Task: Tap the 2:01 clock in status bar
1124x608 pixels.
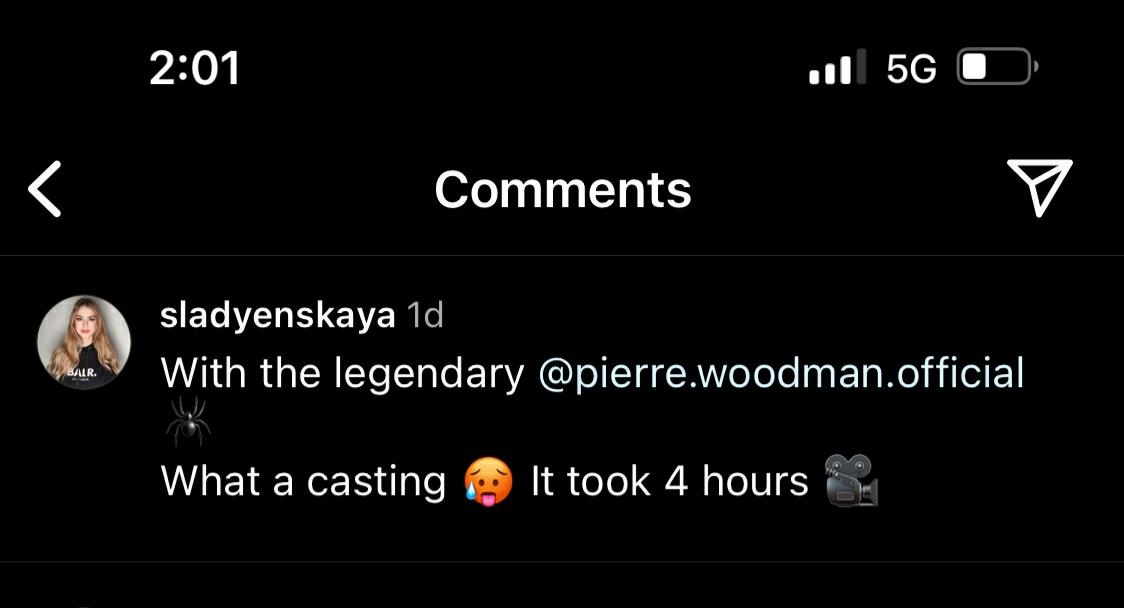Action: 194,68
